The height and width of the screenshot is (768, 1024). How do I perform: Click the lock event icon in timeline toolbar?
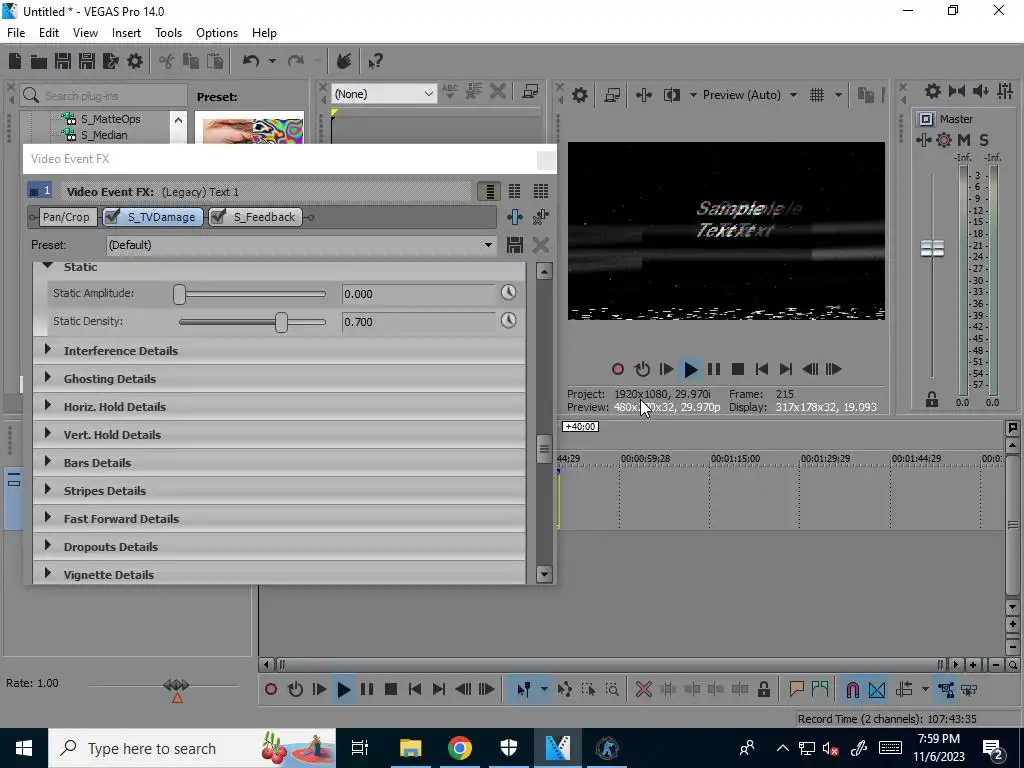pyautogui.click(x=763, y=690)
